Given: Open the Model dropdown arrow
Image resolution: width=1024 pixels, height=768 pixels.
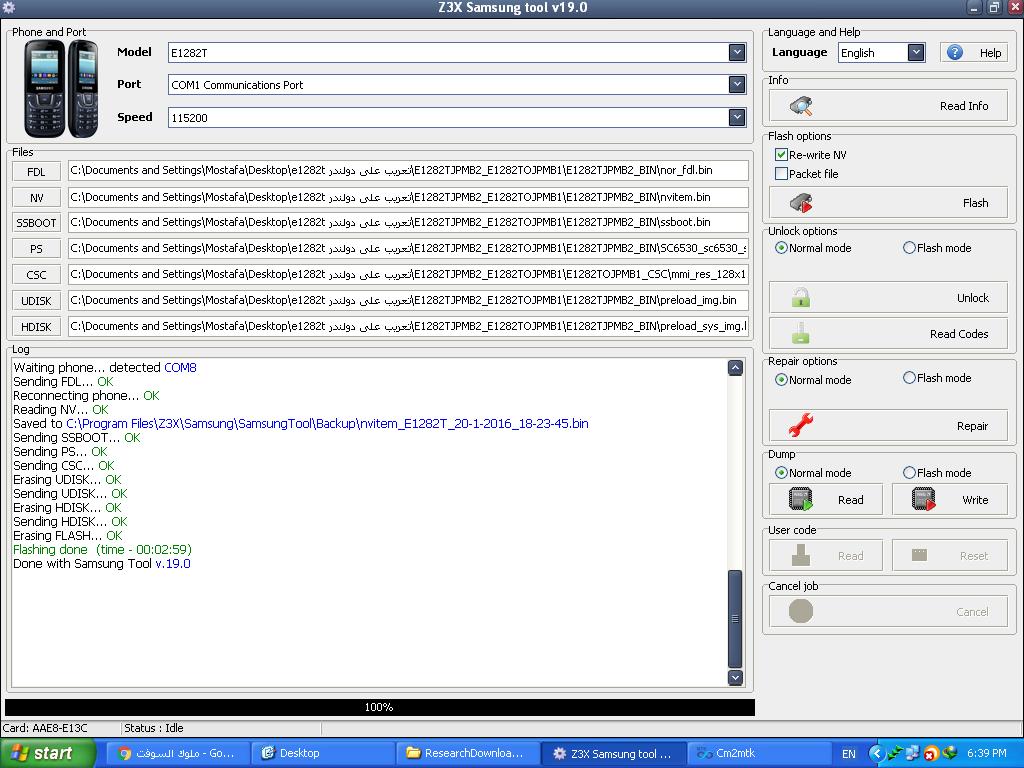Looking at the screenshot, I should [737, 52].
